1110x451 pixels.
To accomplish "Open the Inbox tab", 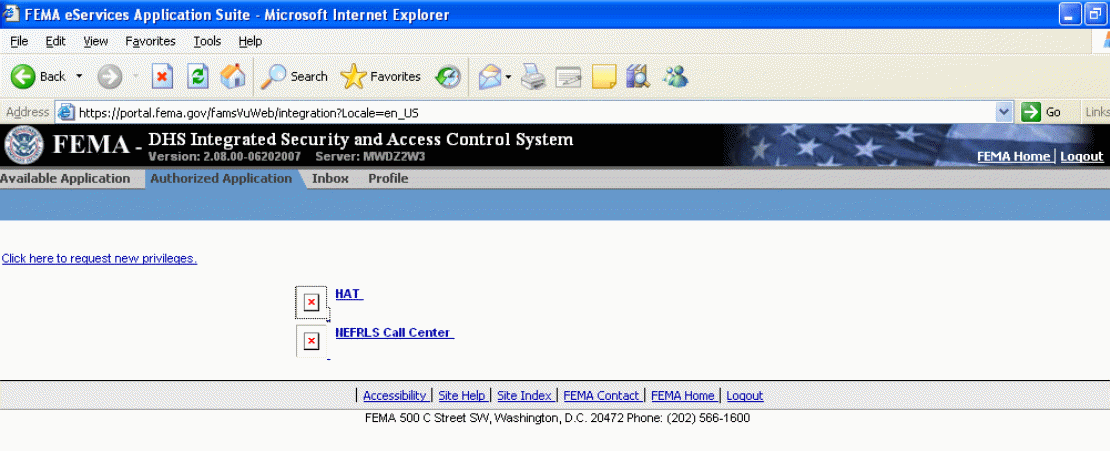I will [330, 178].
